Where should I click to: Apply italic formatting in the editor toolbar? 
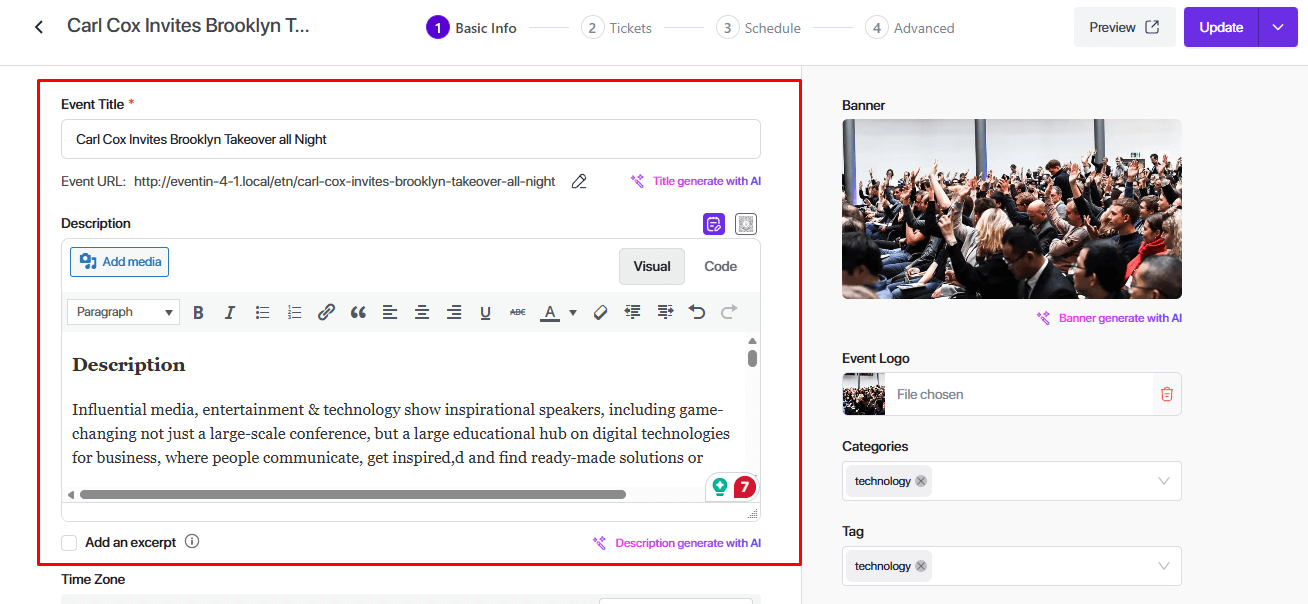229,312
